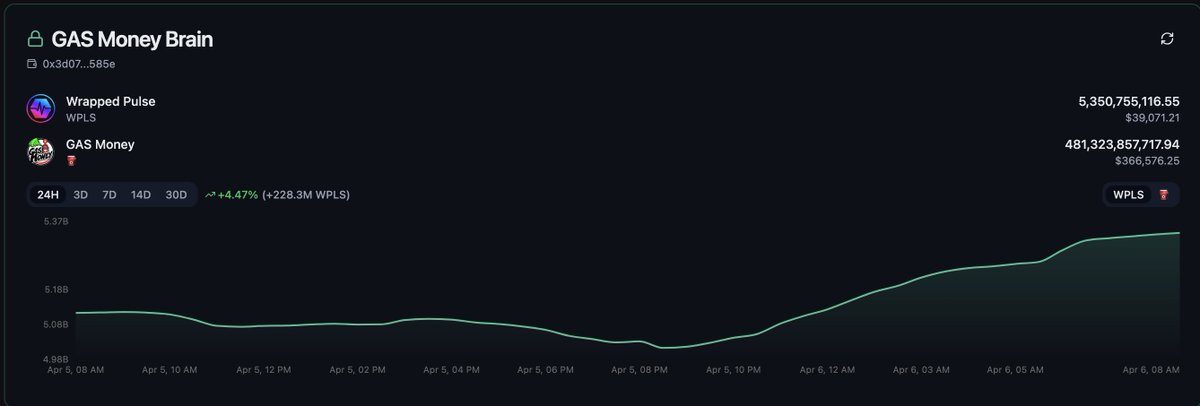Click the balance 5,350,755,116.55
1200x406 pixels.
[1129, 102]
